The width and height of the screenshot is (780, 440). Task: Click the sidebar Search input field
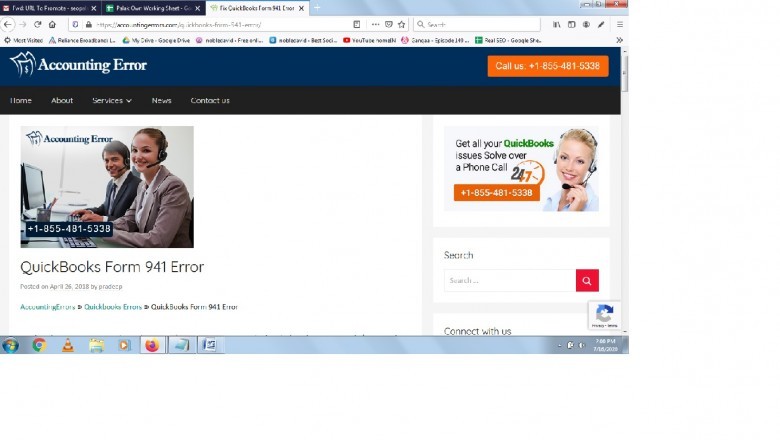(x=510, y=280)
